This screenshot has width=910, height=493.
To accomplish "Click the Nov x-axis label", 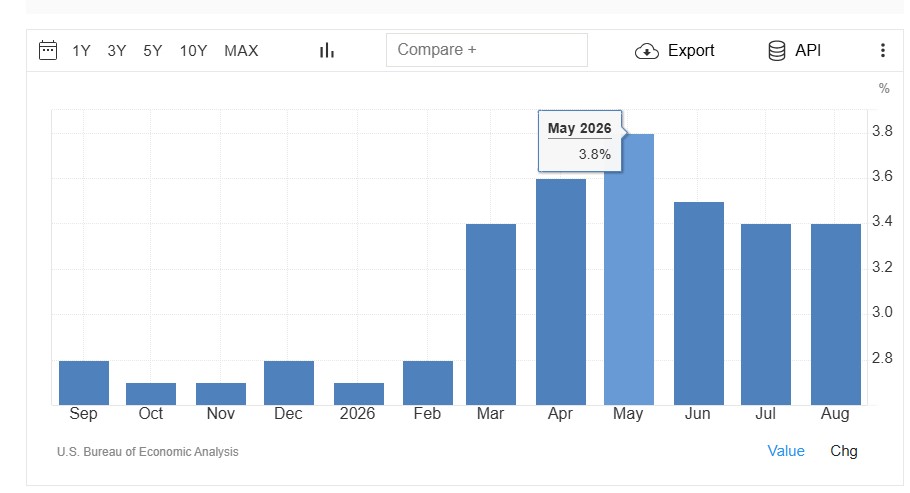I will tap(221, 413).
